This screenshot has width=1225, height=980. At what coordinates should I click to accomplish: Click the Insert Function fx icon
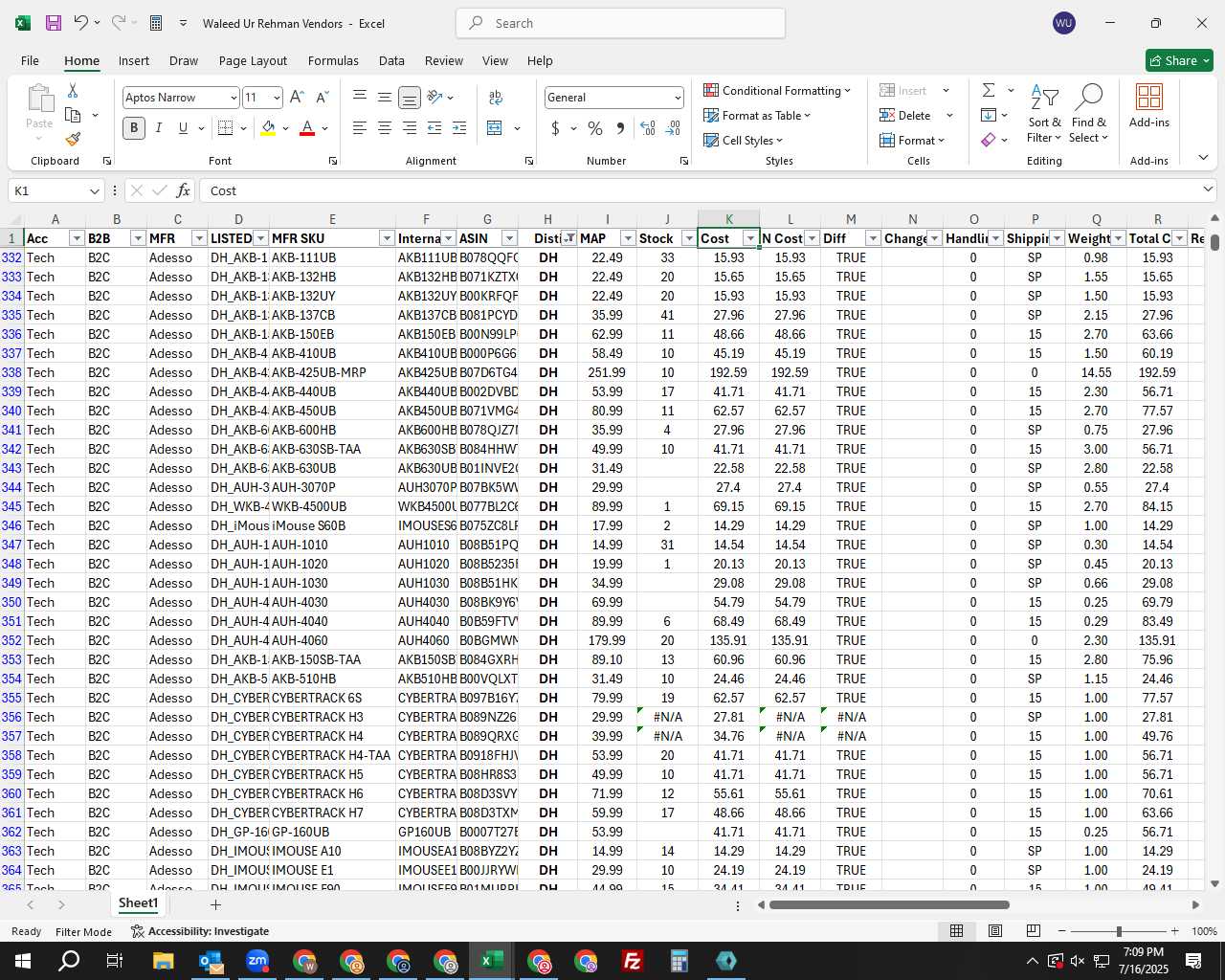pos(183,190)
